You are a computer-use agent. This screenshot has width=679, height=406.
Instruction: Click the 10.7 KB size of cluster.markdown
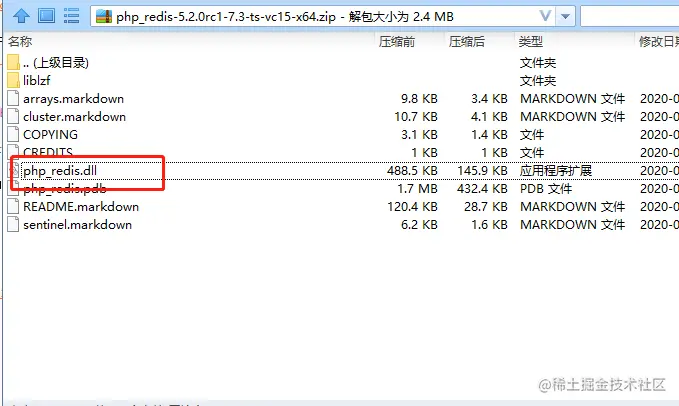tap(416, 117)
